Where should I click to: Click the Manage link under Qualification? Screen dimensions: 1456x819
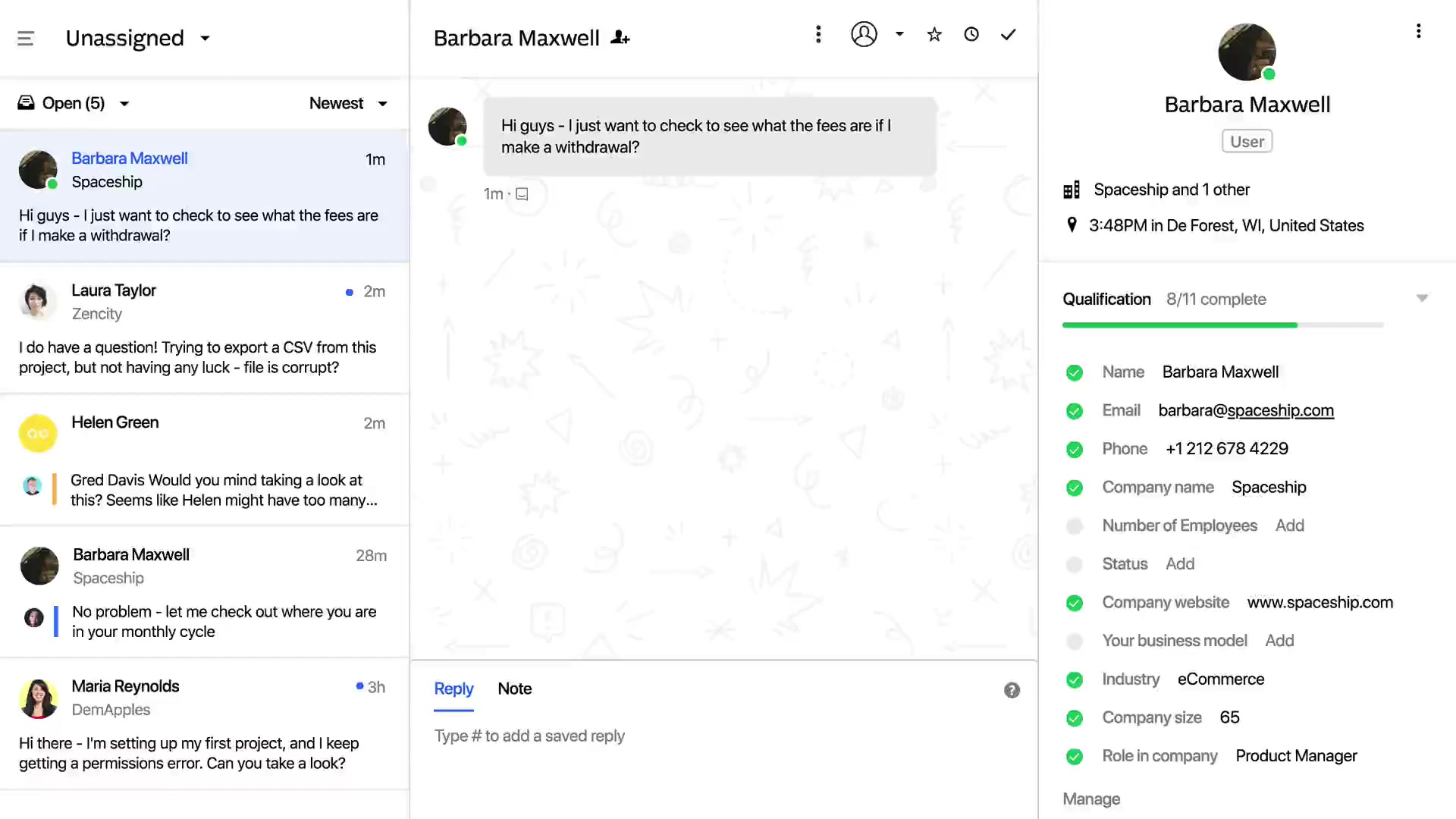1091,799
